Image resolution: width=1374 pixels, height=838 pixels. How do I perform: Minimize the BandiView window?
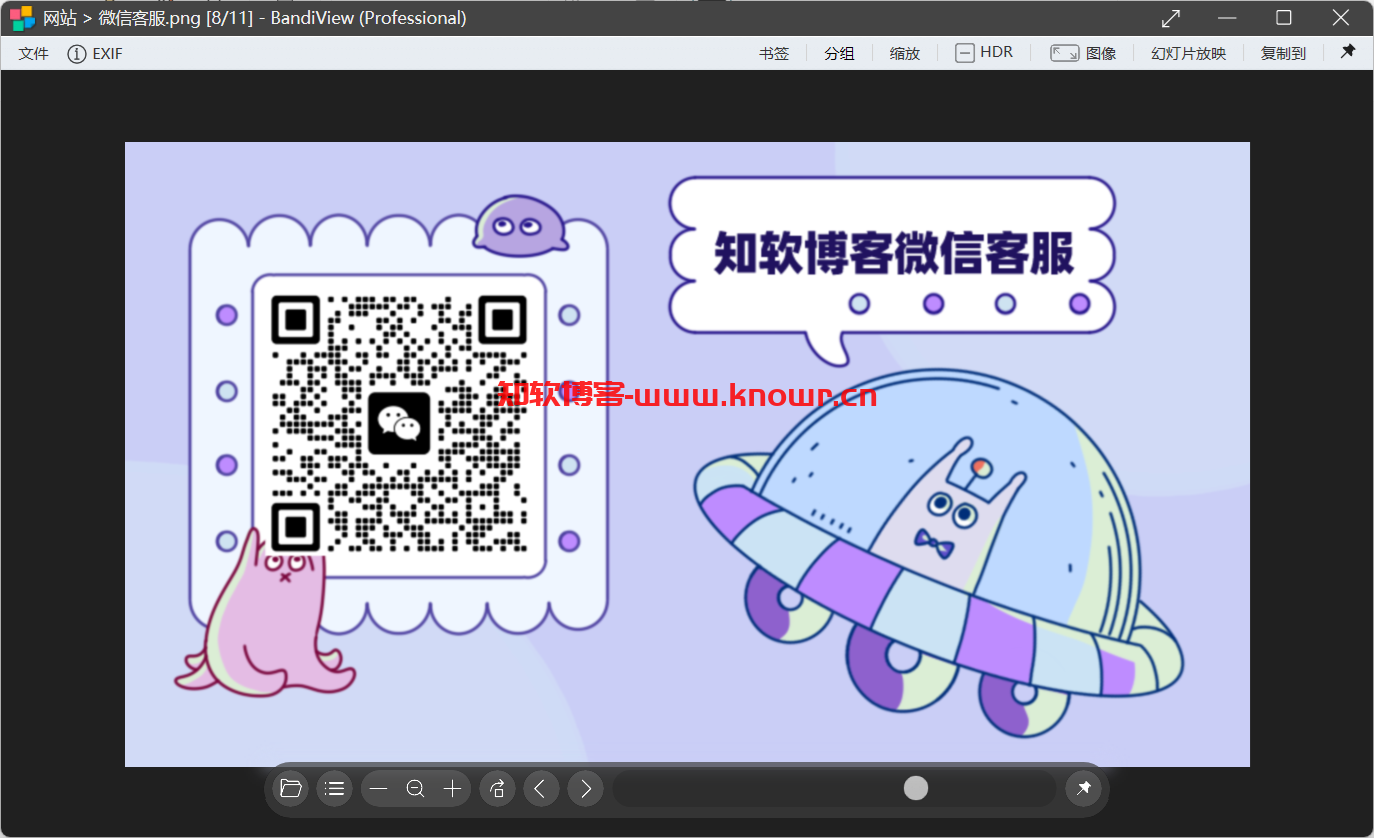[x=1228, y=18]
